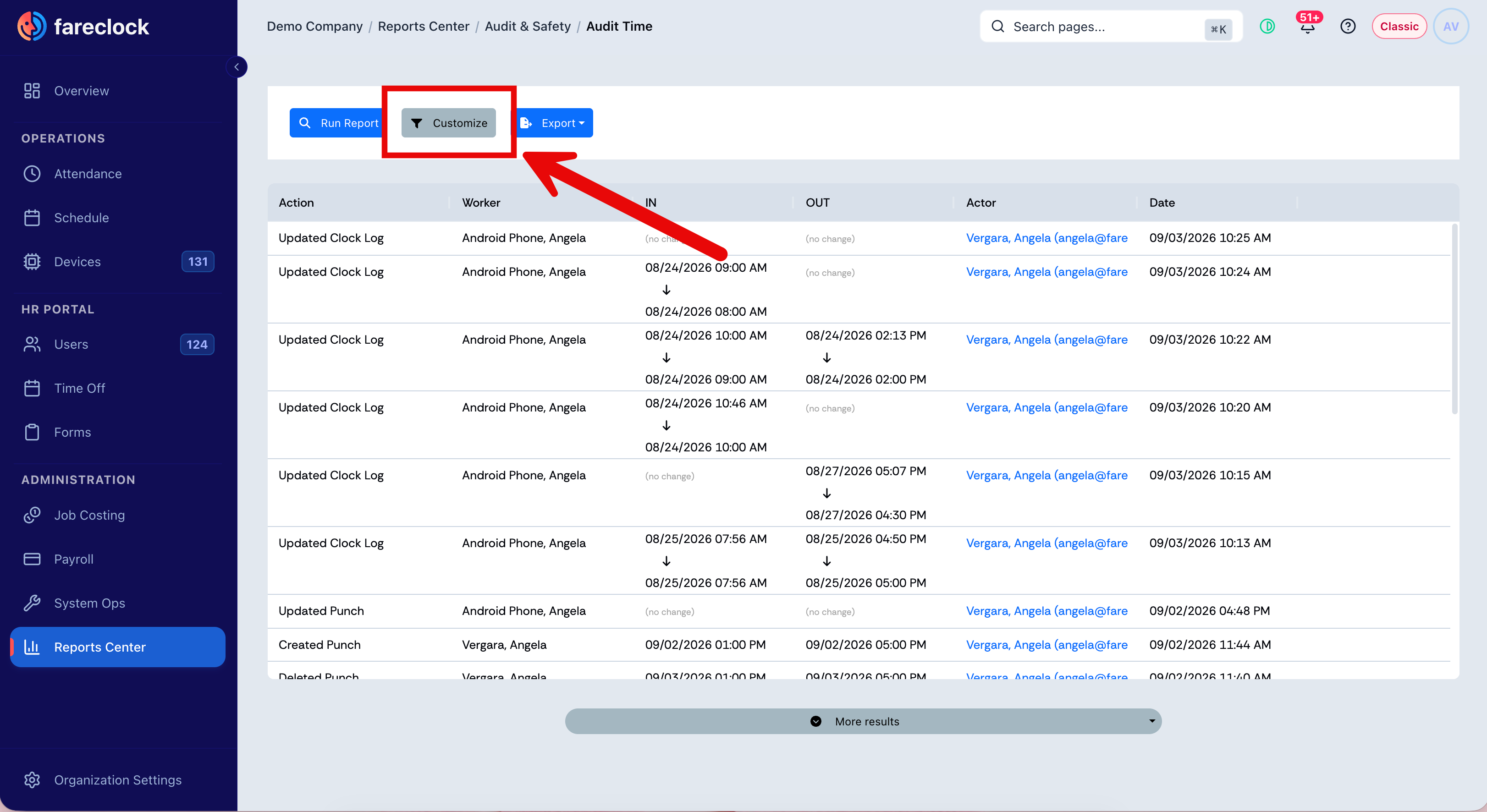This screenshot has height=812, width=1487.
Task: Focus the Search pages field
Action: (x=1111, y=27)
